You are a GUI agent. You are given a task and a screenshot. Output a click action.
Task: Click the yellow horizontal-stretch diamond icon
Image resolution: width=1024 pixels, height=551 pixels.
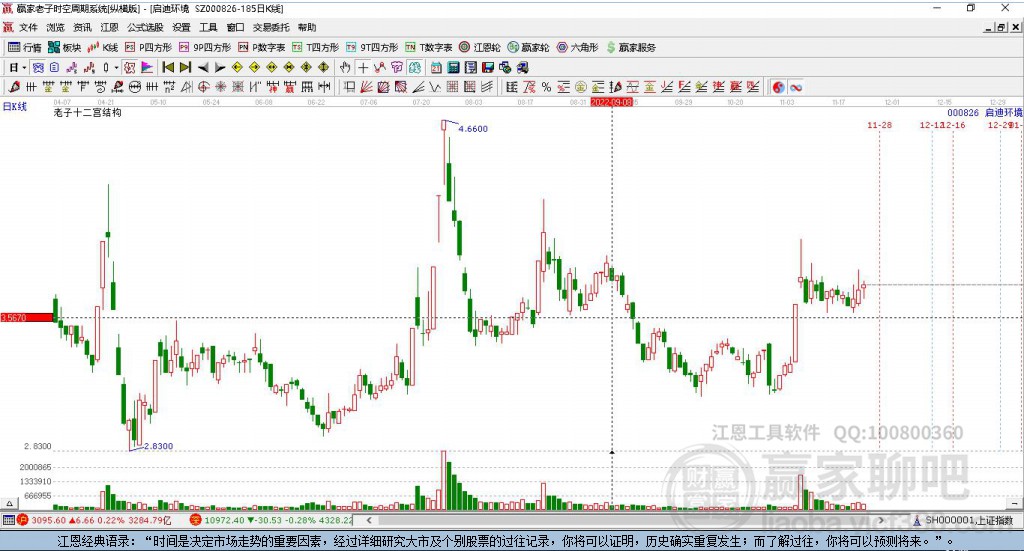tap(272, 67)
